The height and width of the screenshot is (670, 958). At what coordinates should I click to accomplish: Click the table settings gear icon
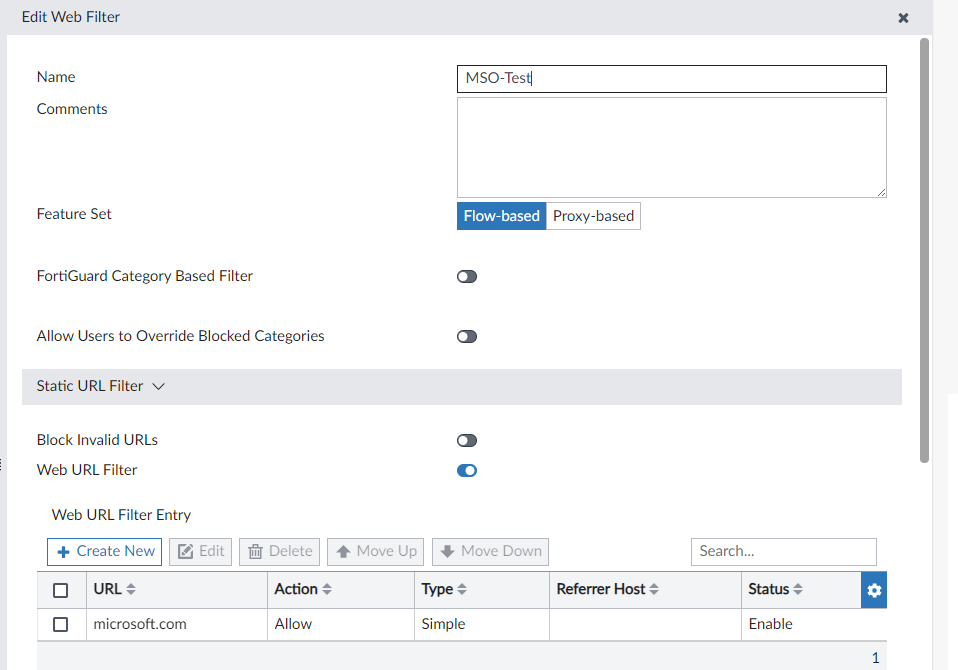pos(874,590)
